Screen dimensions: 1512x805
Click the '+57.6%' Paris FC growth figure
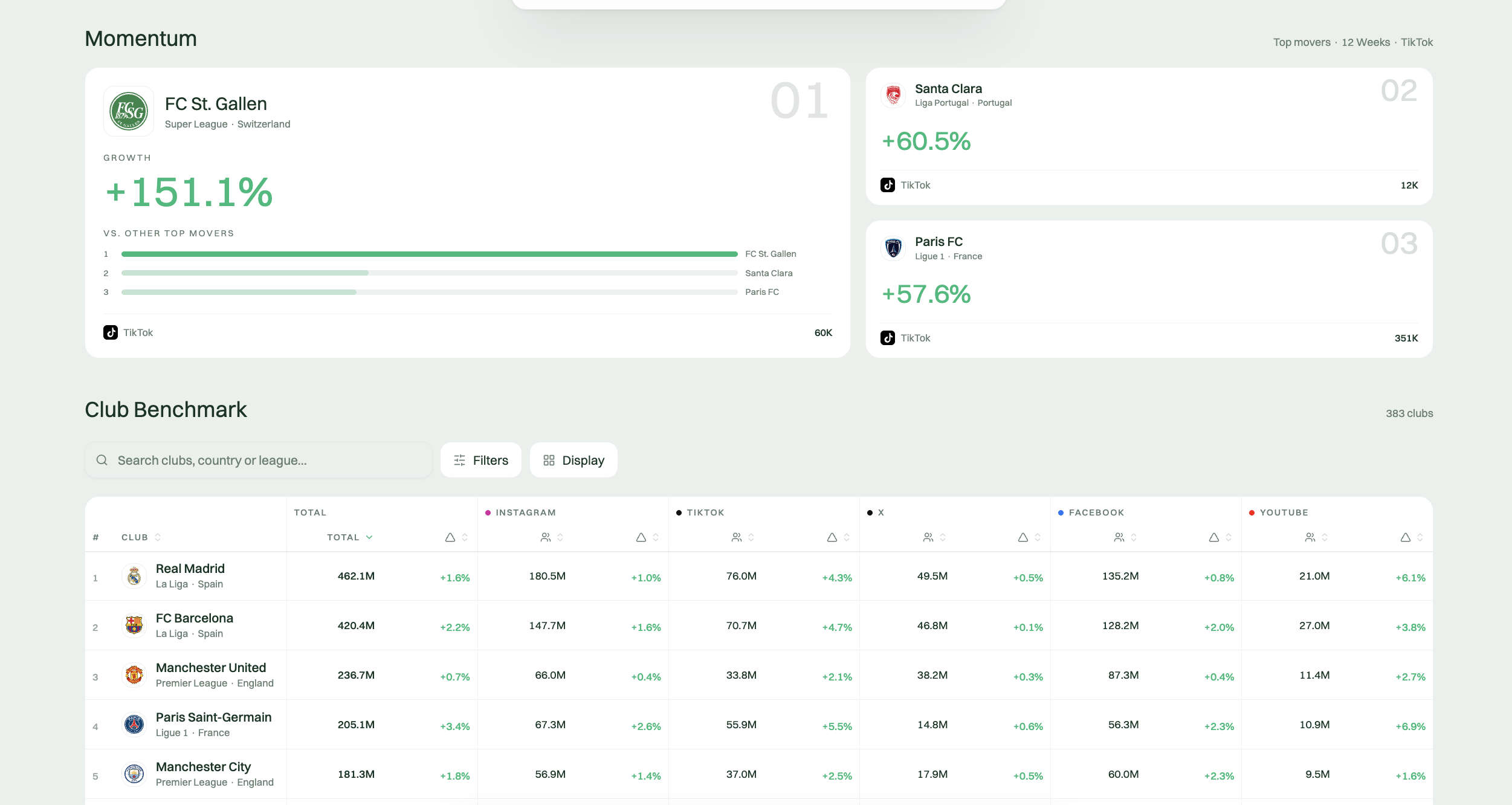[x=926, y=294]
